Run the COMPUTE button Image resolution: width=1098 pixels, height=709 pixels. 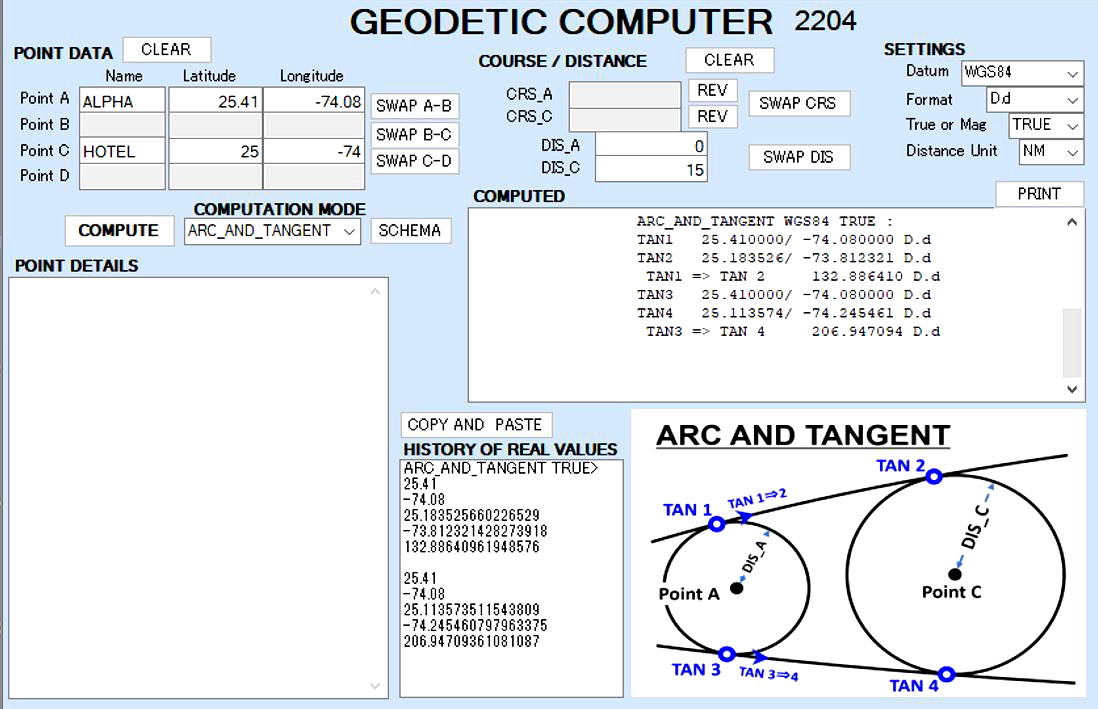pyautogui.click(x=119, y=230)
